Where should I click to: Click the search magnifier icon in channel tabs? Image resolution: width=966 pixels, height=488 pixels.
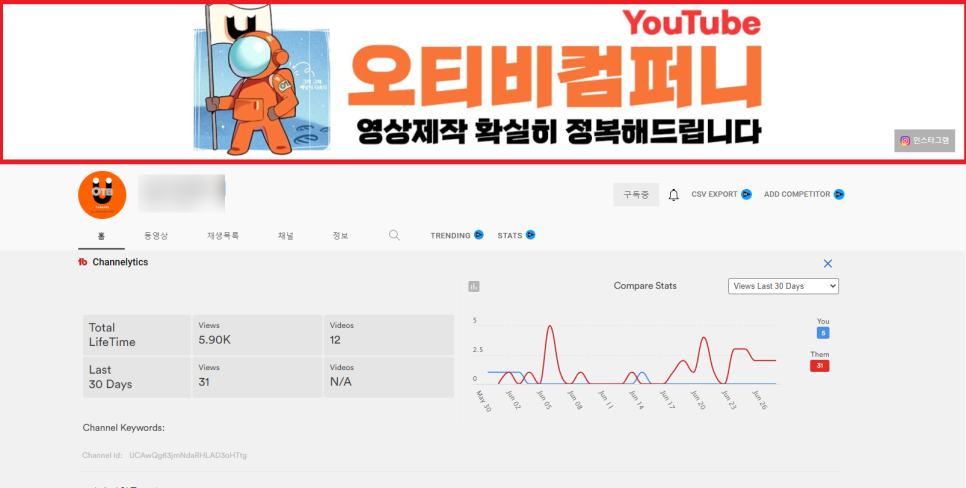pos(394,235)
